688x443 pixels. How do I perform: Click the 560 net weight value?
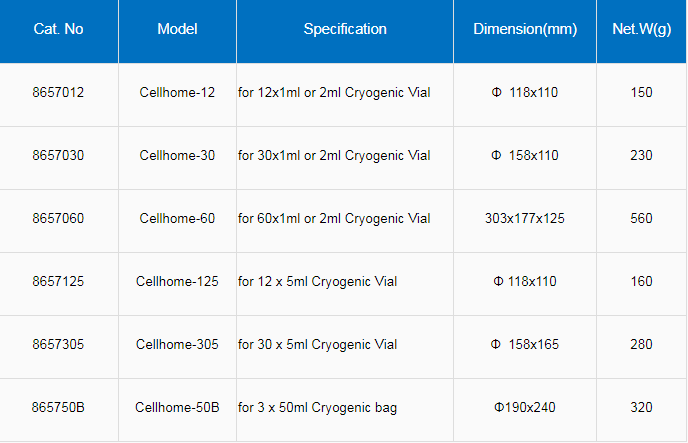641,219
